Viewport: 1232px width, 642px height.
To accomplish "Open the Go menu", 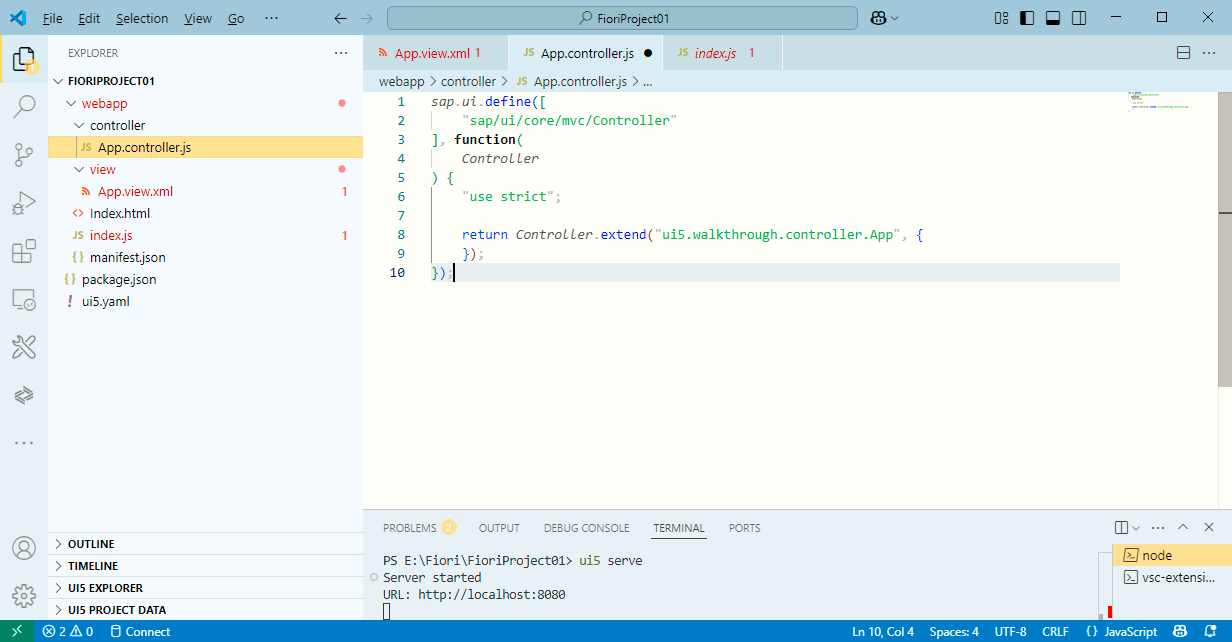I will 236,18.
